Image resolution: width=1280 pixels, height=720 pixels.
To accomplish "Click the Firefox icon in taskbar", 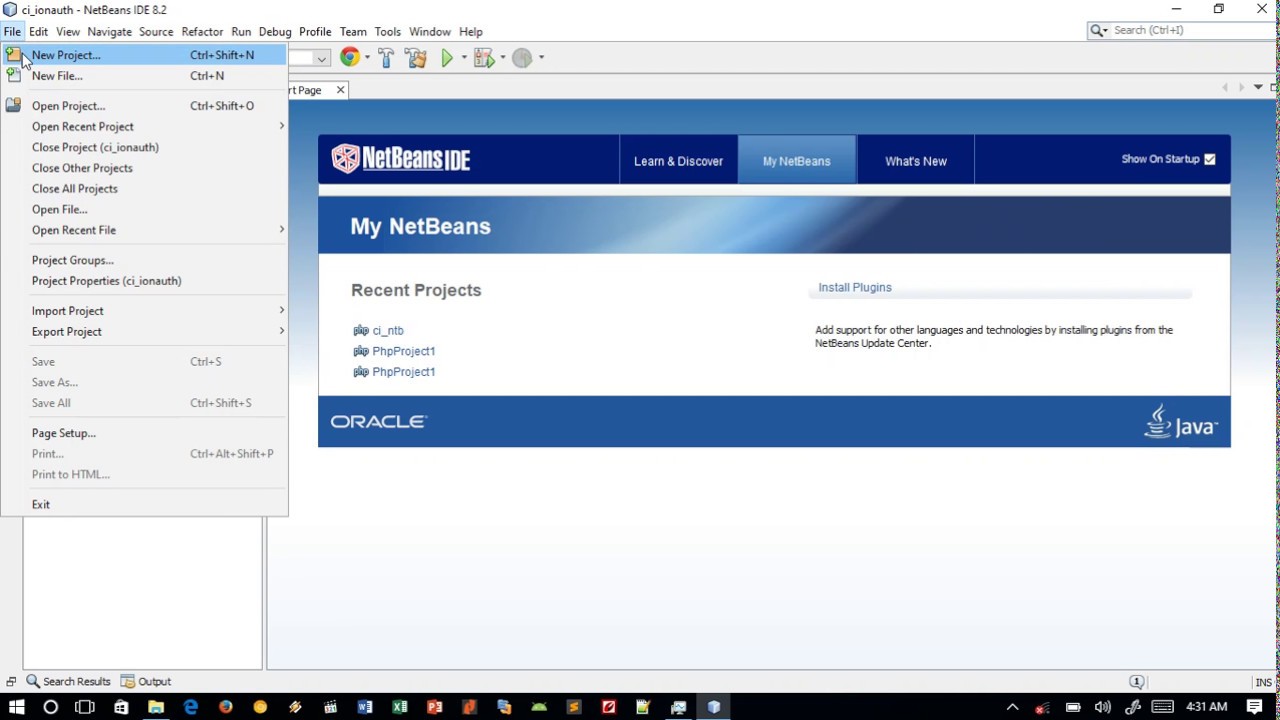I will 225,707.
